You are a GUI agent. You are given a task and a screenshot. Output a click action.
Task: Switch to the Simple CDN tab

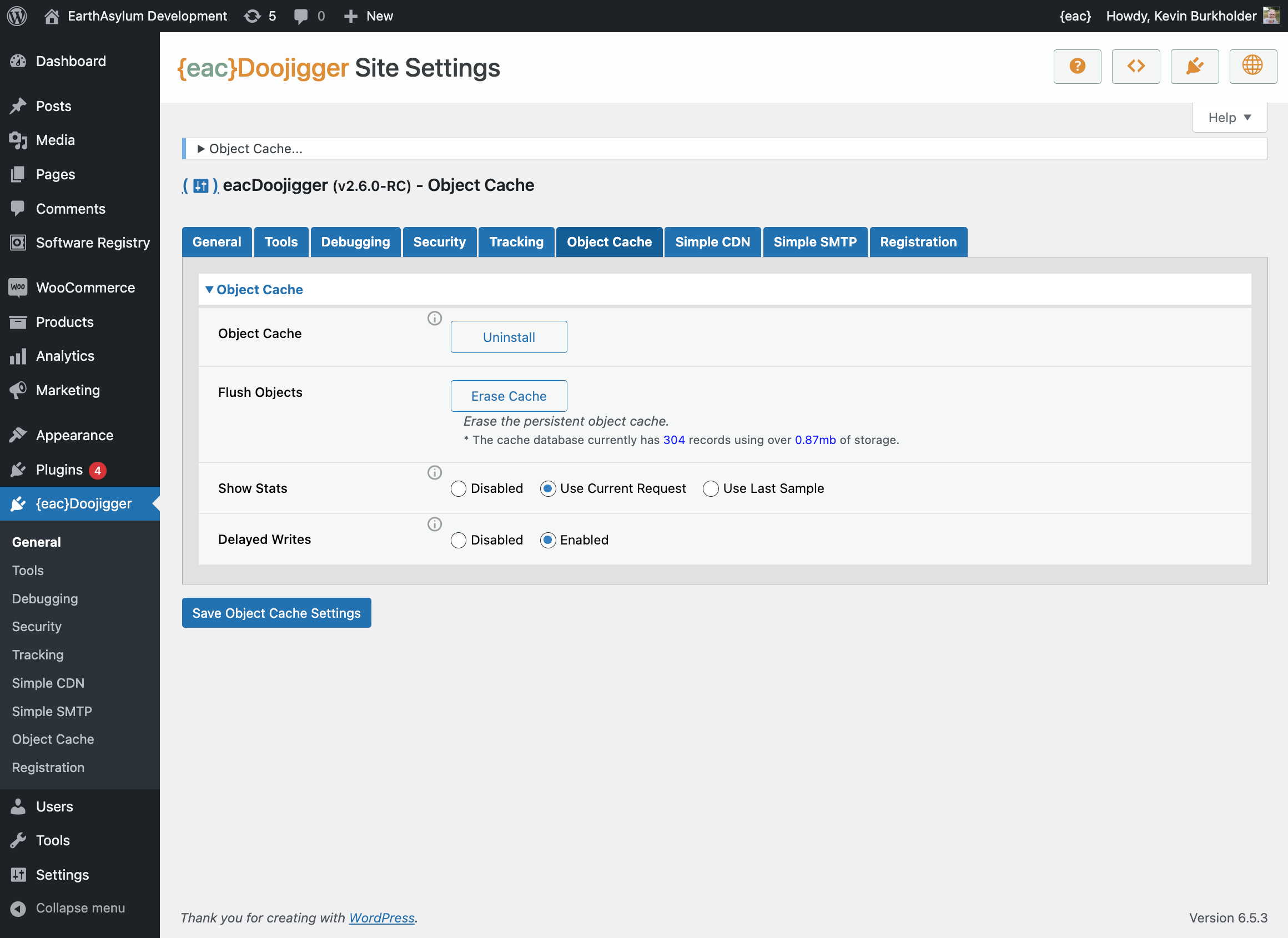point(712,242)
